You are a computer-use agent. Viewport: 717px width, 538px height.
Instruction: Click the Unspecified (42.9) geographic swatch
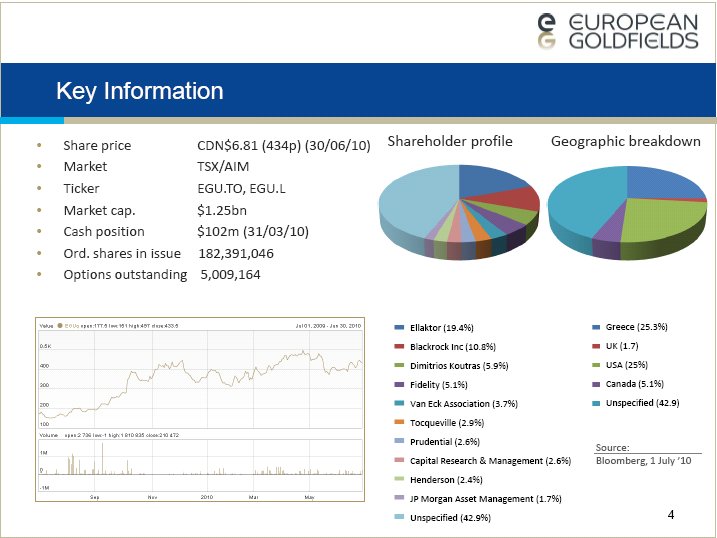(596, 403)
